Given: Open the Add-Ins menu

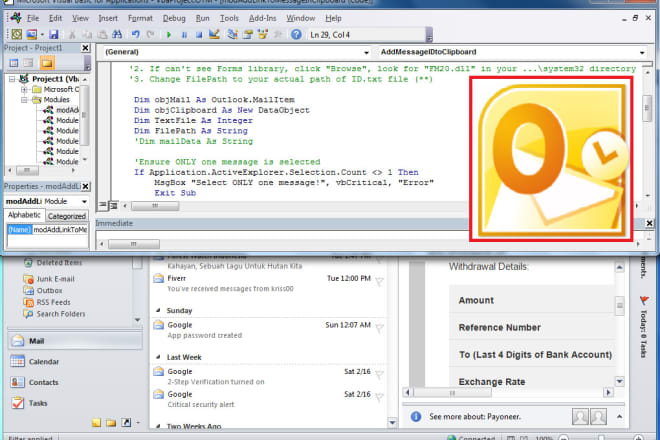Looking at the screenshot, I should pos(262,18).
